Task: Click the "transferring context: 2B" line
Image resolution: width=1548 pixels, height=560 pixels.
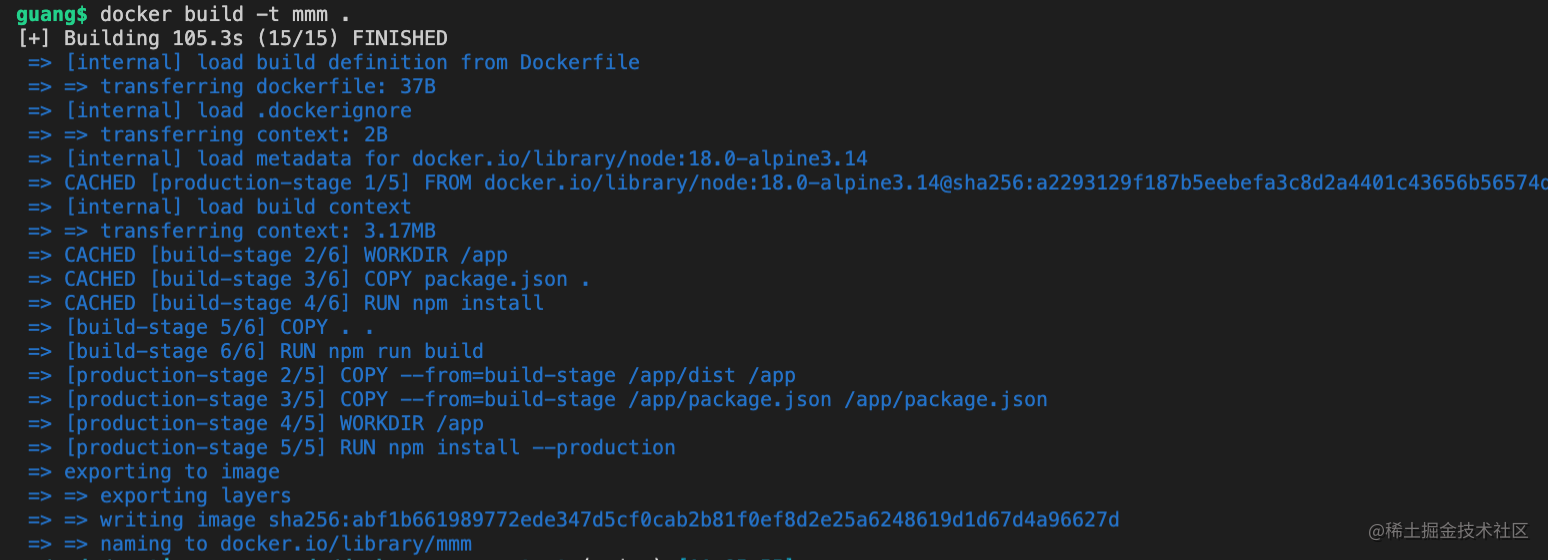Action: pos(243,134)
